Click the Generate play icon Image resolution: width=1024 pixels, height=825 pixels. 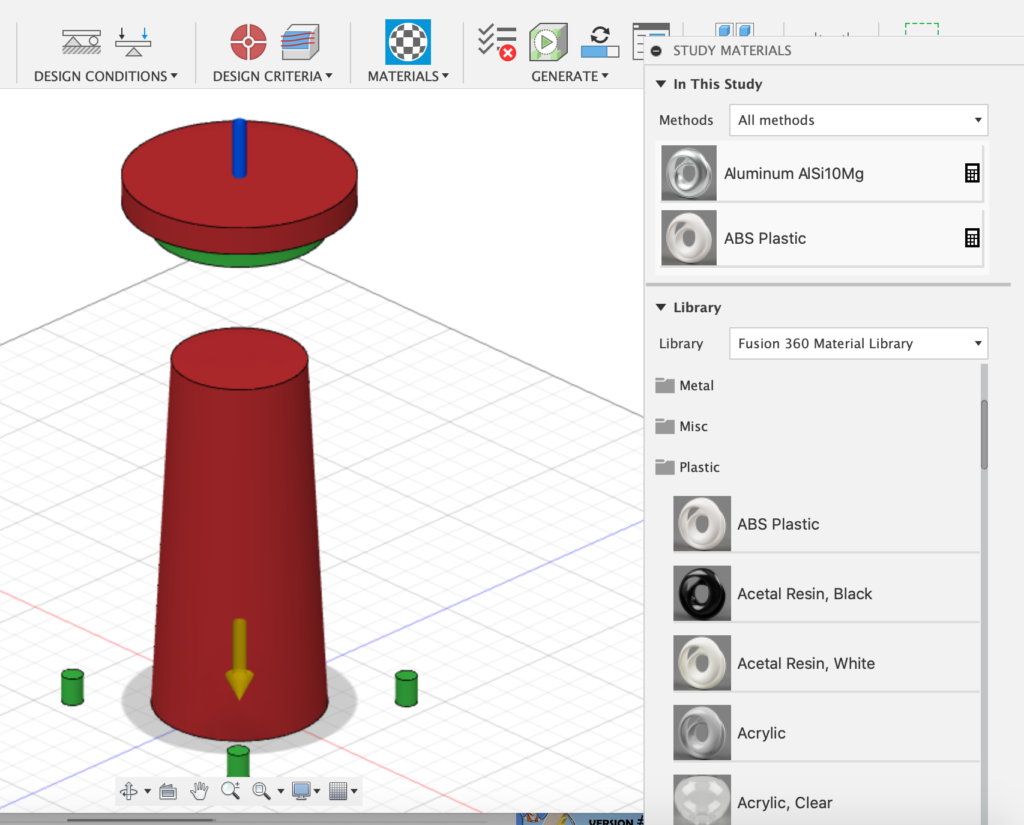pyautogui.click(x=547, y=42)
